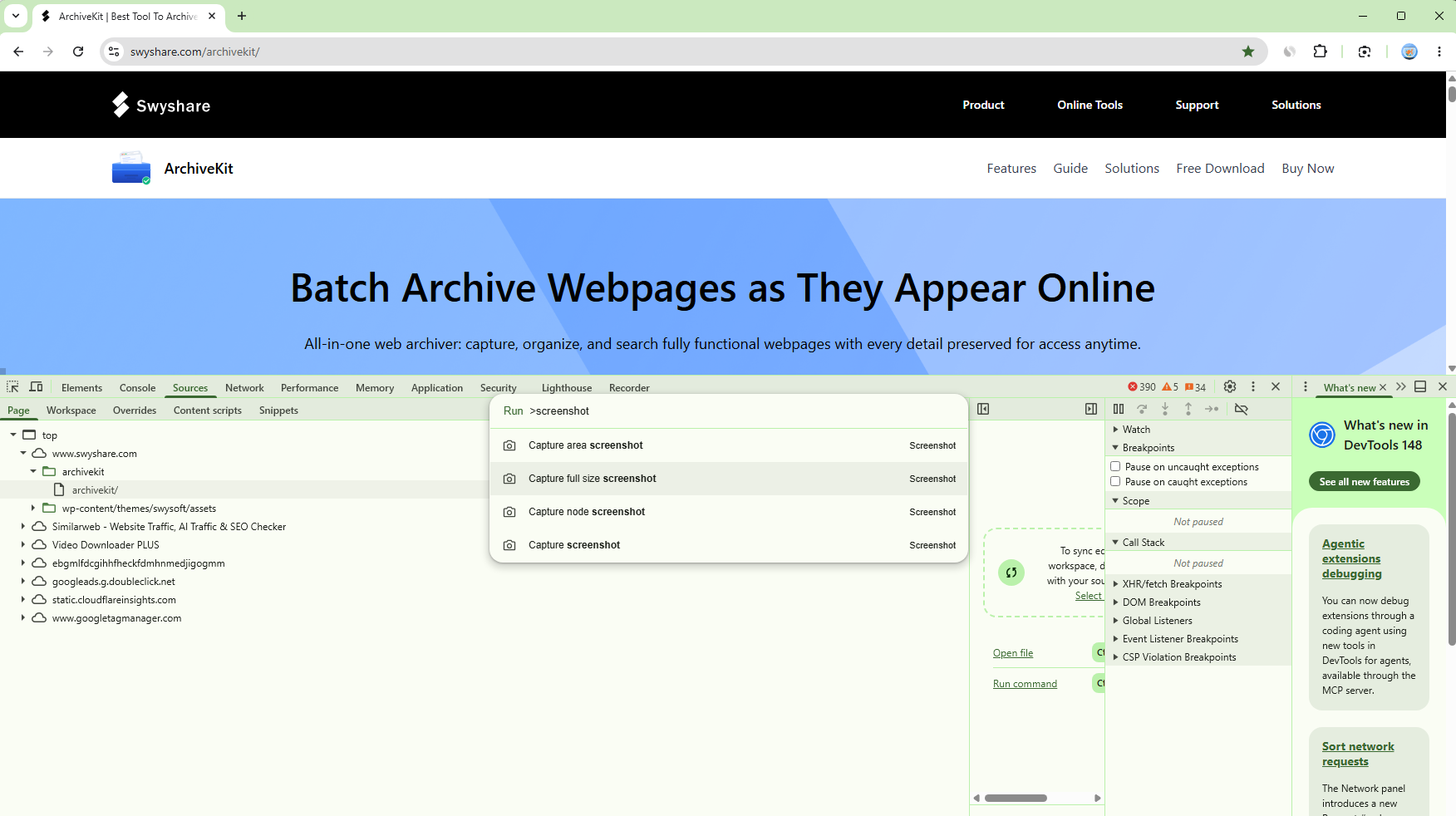Switch to the Console panel tab

point(137,388)
